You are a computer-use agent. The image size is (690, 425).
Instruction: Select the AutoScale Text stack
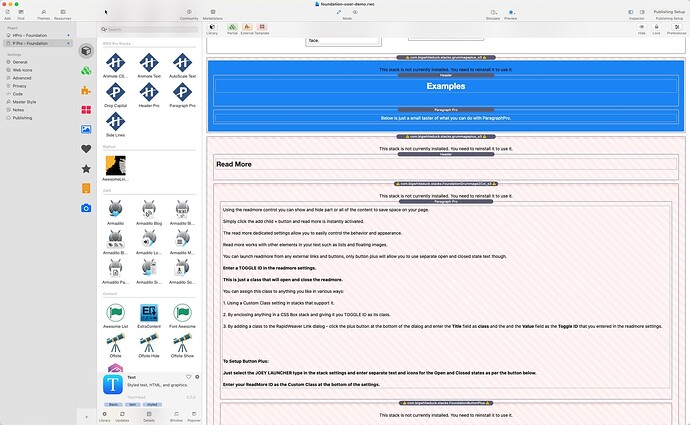point(182,65)
